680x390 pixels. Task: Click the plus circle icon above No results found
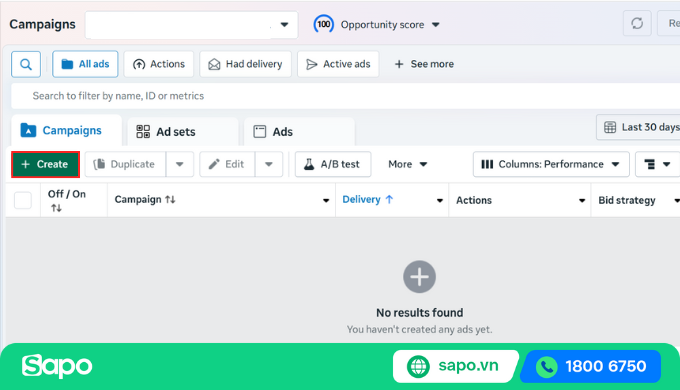pyautogui.click(x=419, y=277)
